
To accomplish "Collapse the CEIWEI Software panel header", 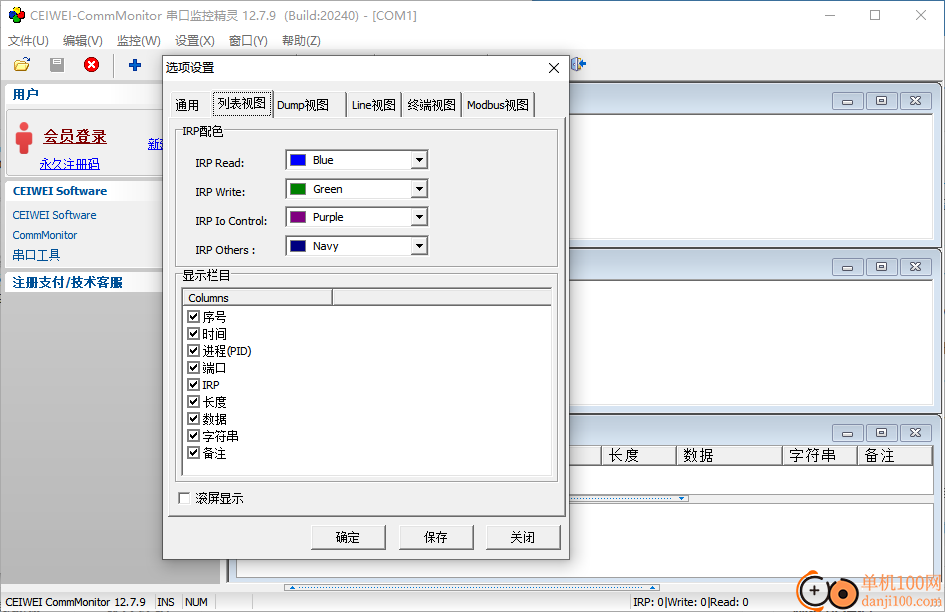I will pyautogui.click(x=84, y=191).
